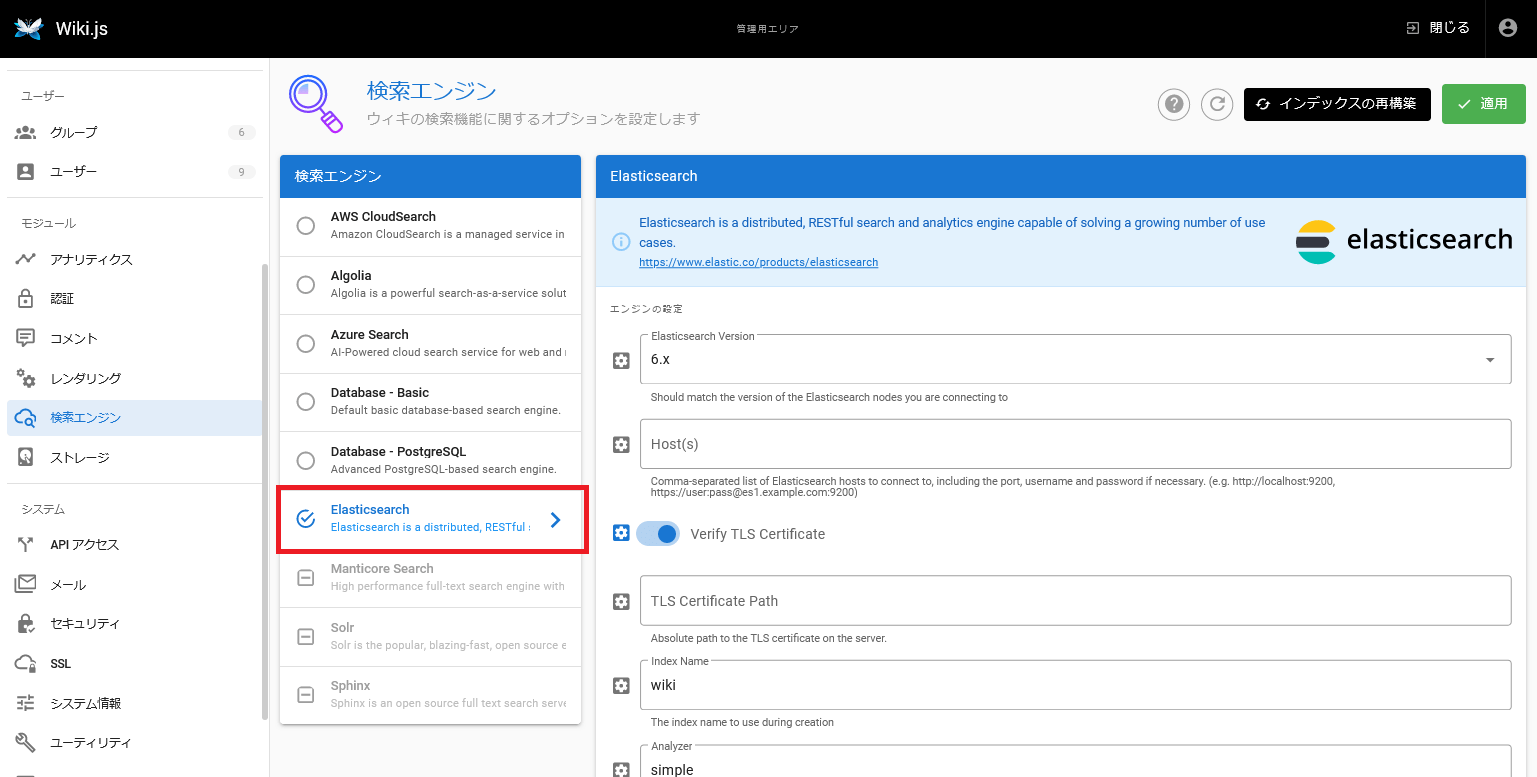1537x777 pixels.
Task: Open the 検索エンジン sidebar item
Action: pos(135,418)
